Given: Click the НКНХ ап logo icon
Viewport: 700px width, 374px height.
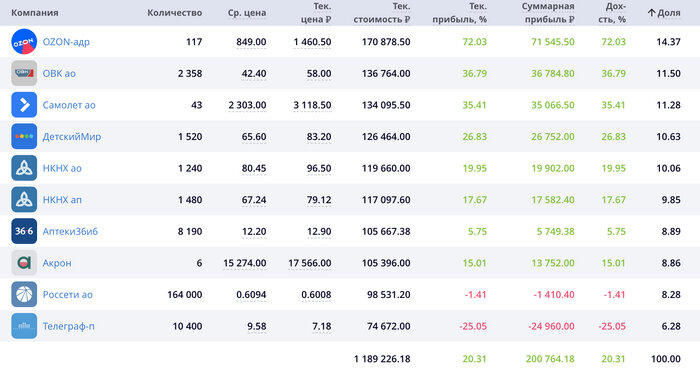Looking at the screenshot, I should 24,199.
